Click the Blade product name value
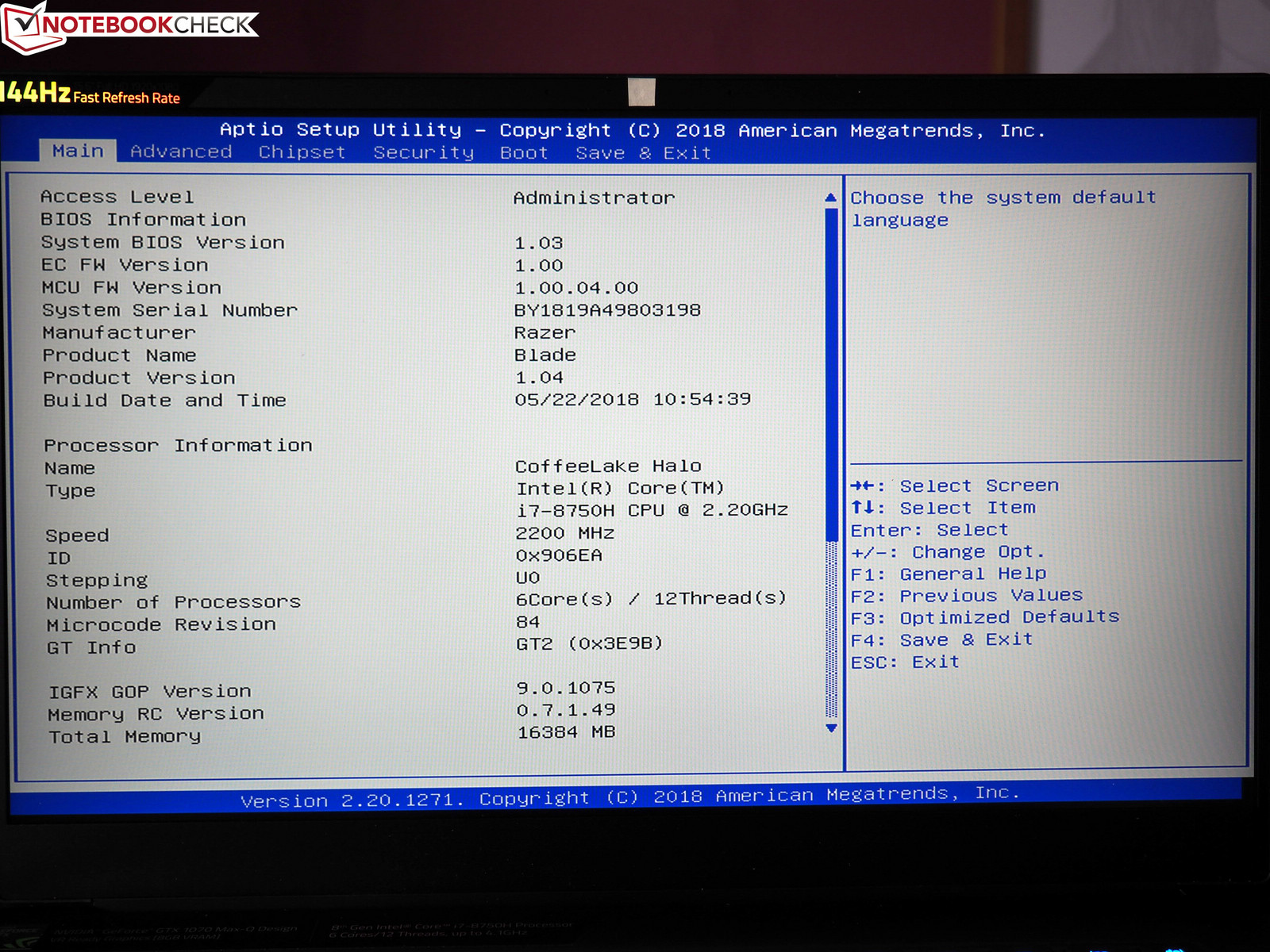The width and height of the screenshot is (1270, 952). pos(545,355)
